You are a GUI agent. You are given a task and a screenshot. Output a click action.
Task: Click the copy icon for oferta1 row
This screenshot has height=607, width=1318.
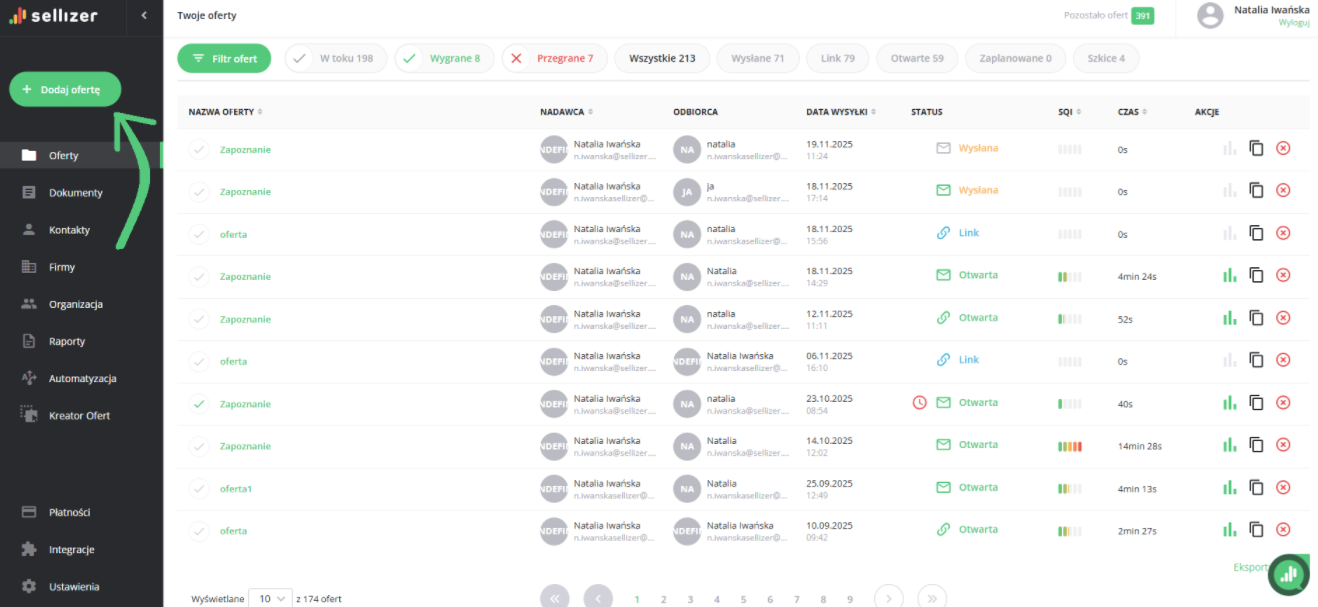pos(1256,488)
